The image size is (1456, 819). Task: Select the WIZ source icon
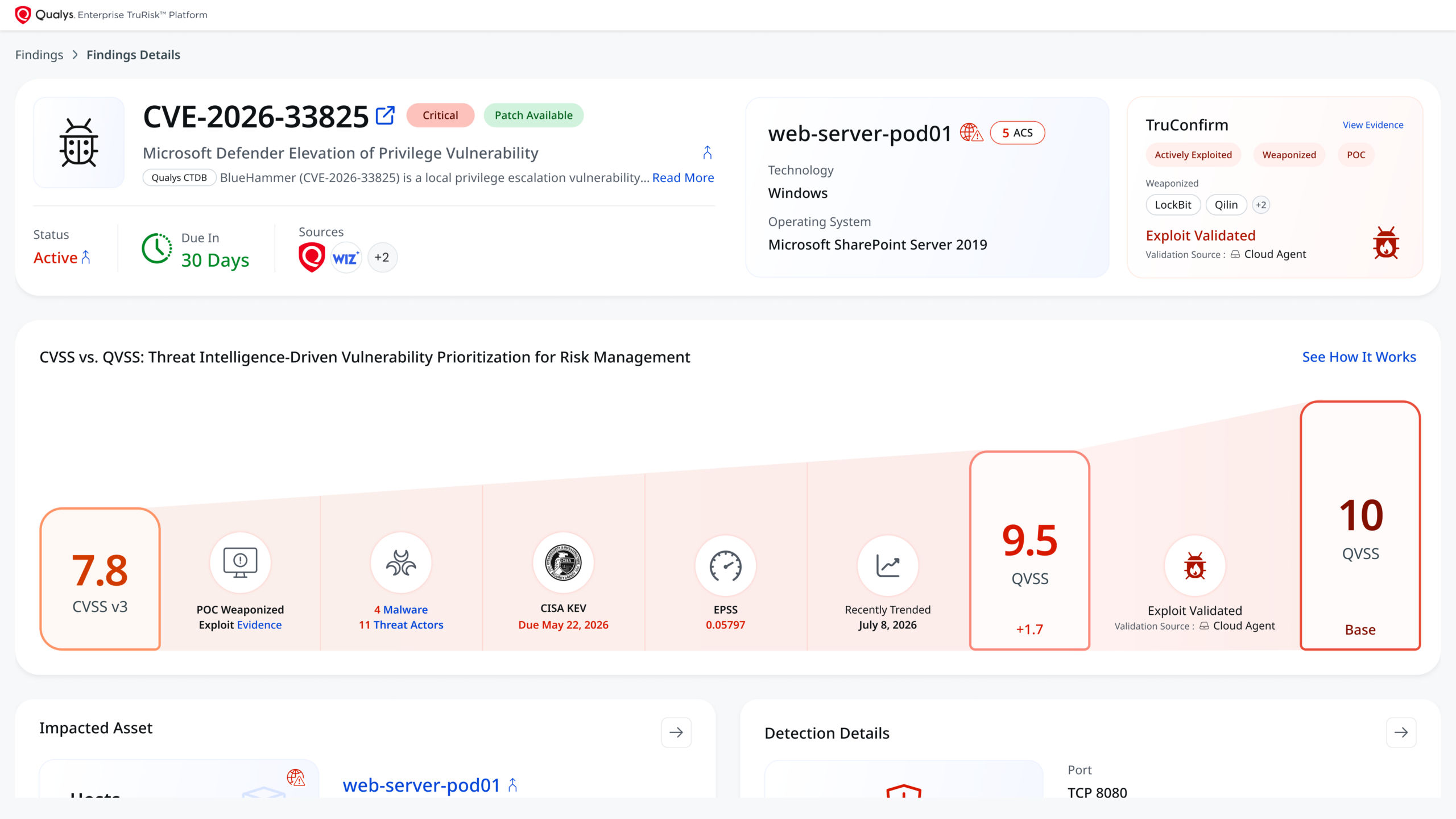(x=346, y=258)
